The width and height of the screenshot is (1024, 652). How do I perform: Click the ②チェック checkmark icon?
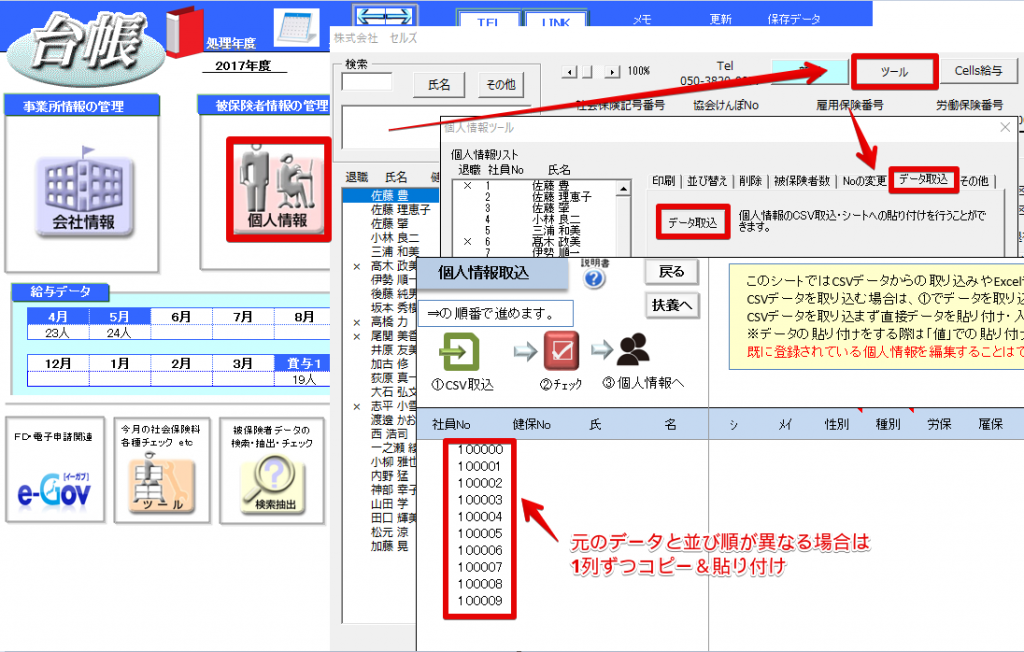tap(562, 351)
